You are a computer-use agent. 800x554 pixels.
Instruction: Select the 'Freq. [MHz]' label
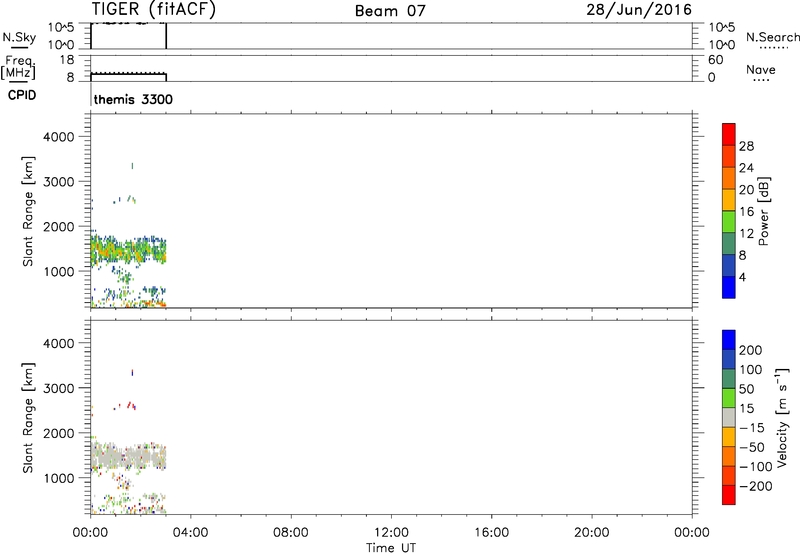point(19,68)
